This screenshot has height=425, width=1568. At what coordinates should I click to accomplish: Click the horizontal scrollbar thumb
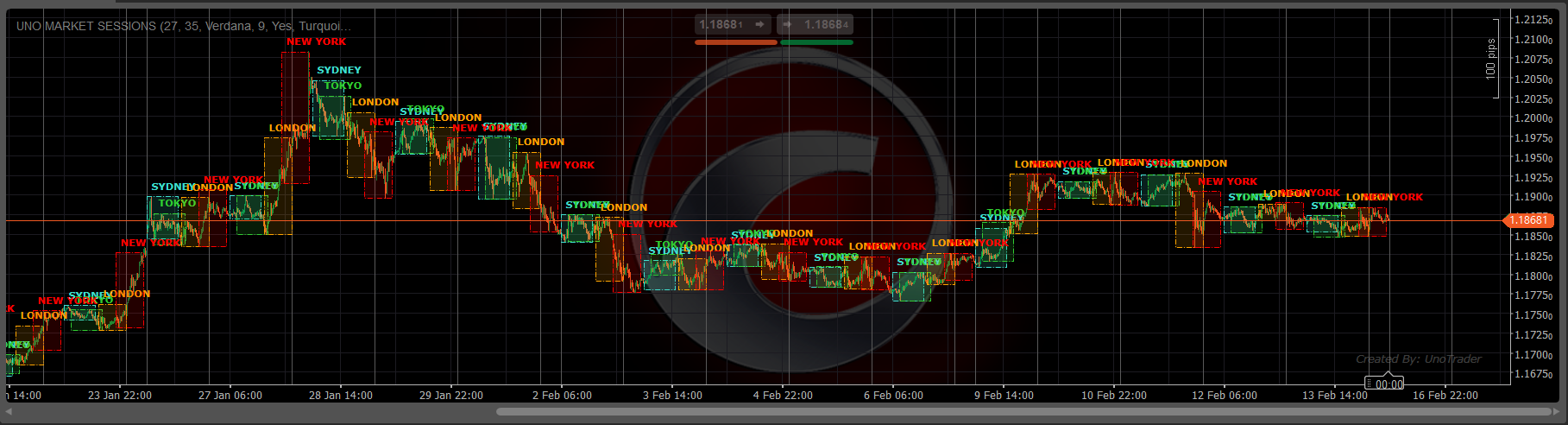tap(1025, 412)
